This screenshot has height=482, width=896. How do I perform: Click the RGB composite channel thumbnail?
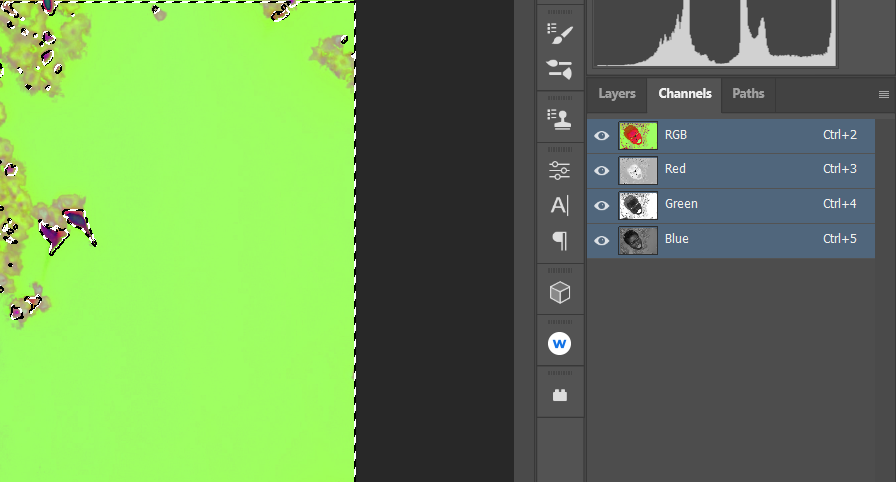point(638,136)
